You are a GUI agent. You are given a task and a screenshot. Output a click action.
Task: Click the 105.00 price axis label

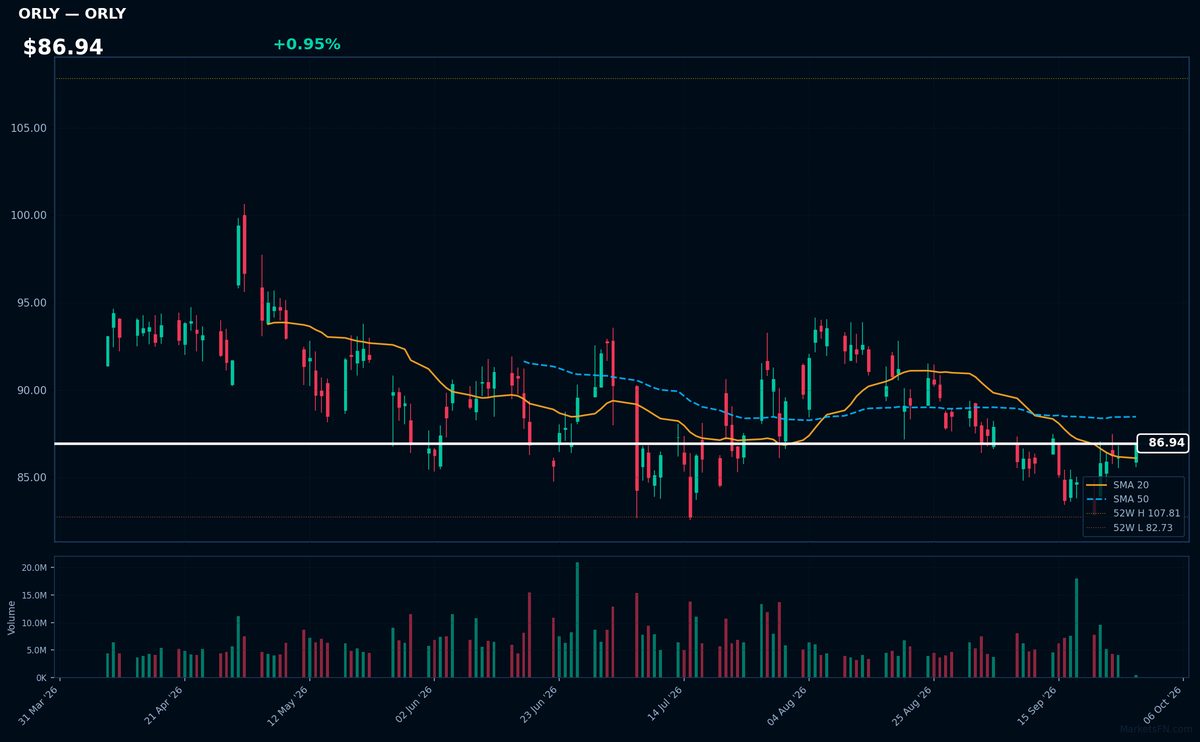29,128
